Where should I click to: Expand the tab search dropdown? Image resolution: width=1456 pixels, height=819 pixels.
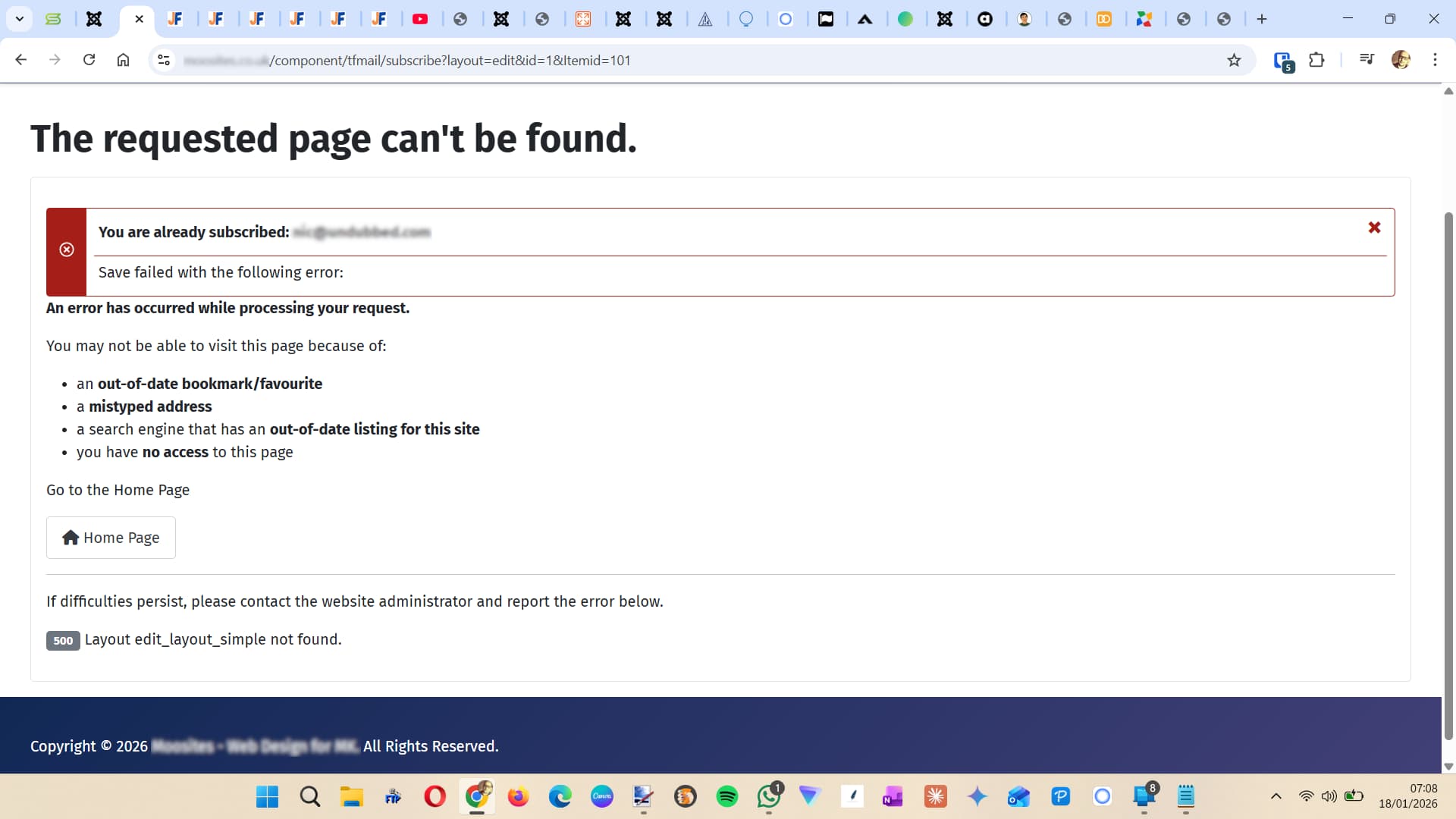click(x=19, y=19)
